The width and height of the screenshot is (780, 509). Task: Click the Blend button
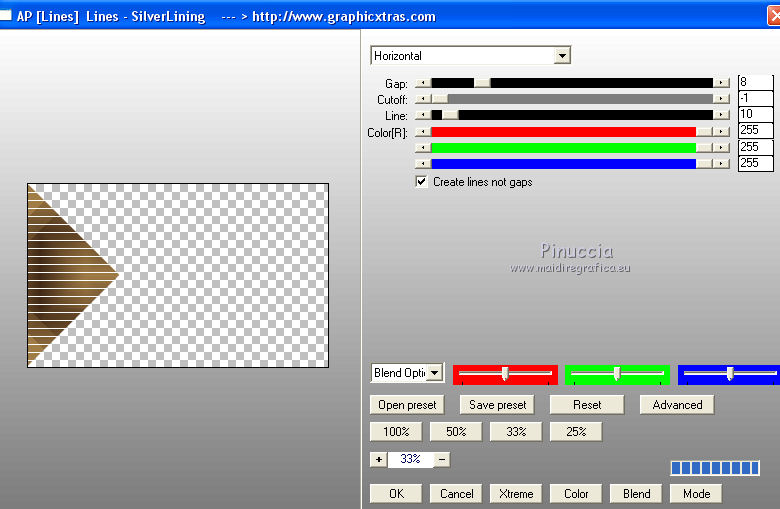click(636, 494)
